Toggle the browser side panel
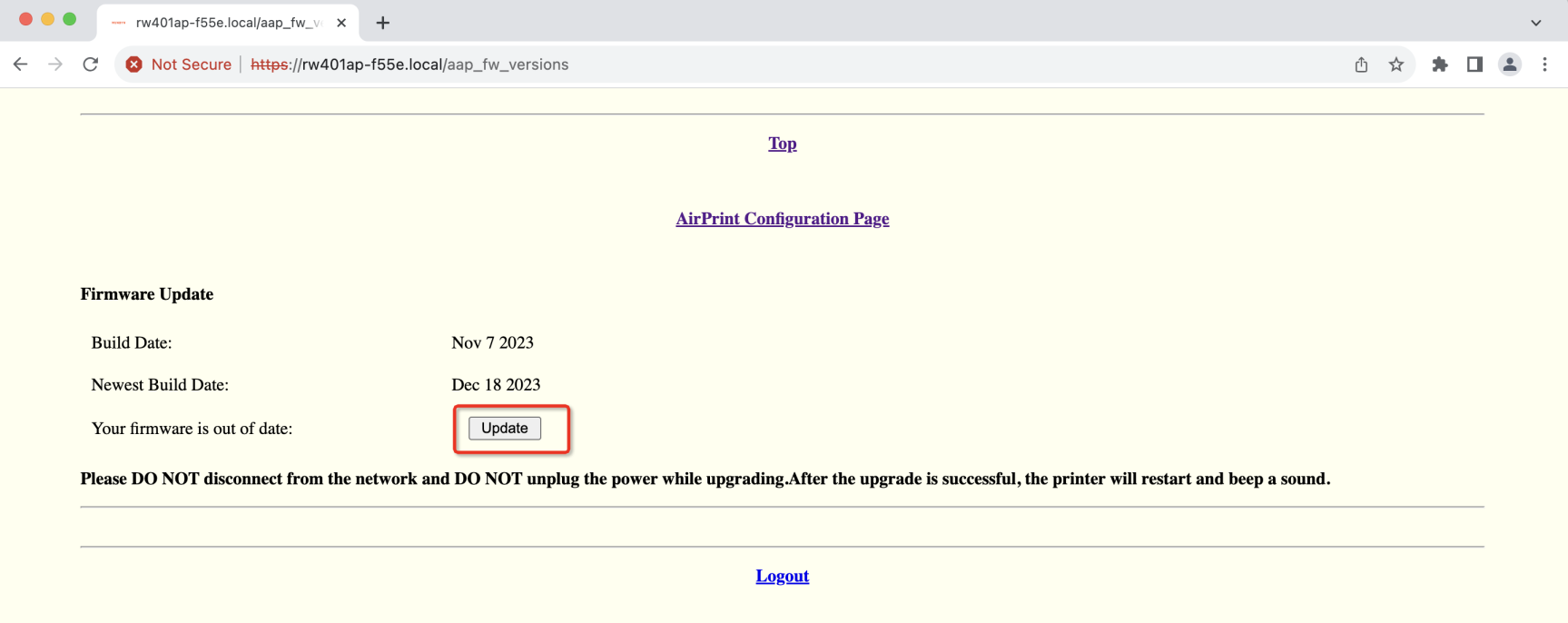This screenshot has height=623, width=1568. pos(1474,64)
